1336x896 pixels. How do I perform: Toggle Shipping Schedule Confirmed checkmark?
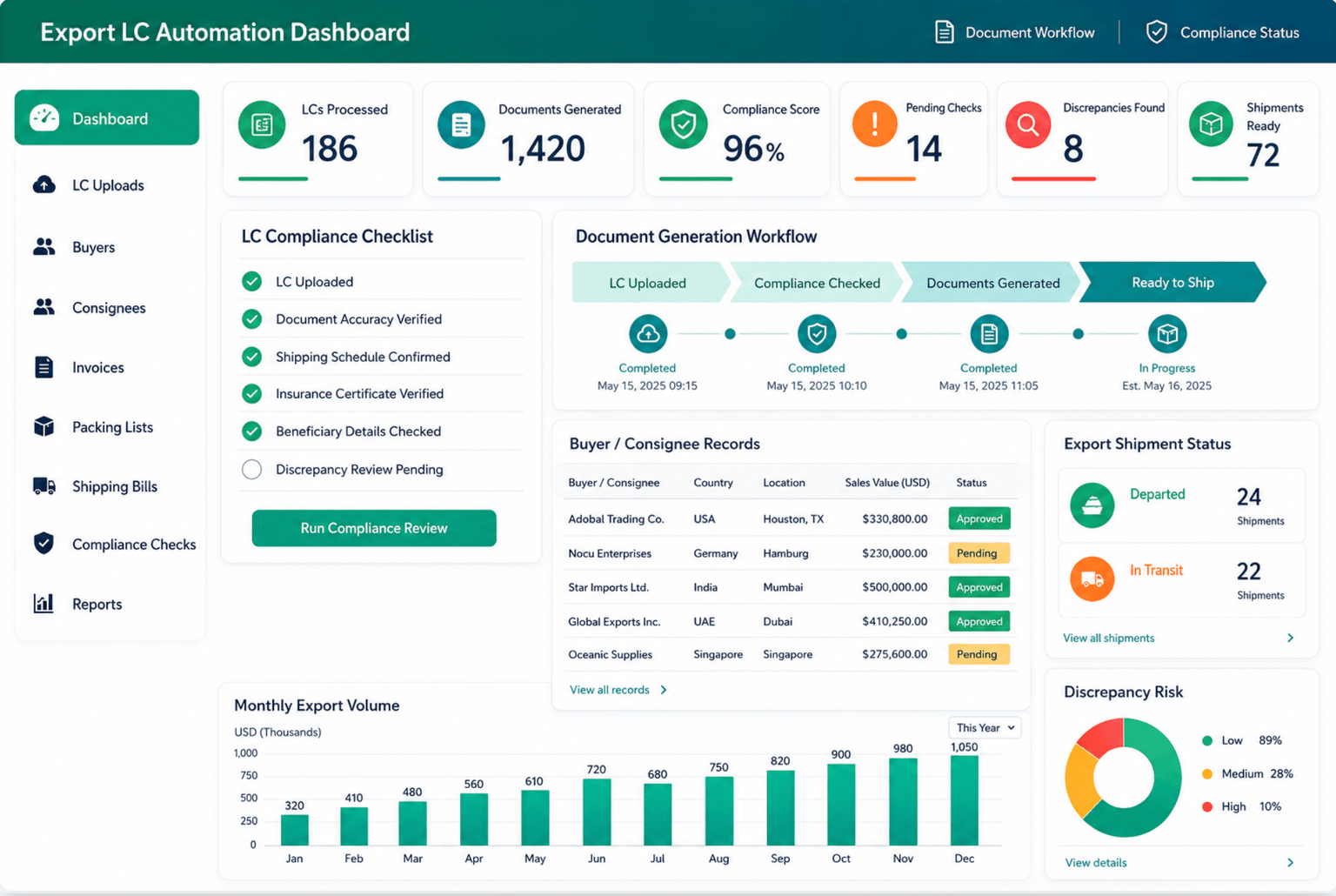click(x=252, y=357)
